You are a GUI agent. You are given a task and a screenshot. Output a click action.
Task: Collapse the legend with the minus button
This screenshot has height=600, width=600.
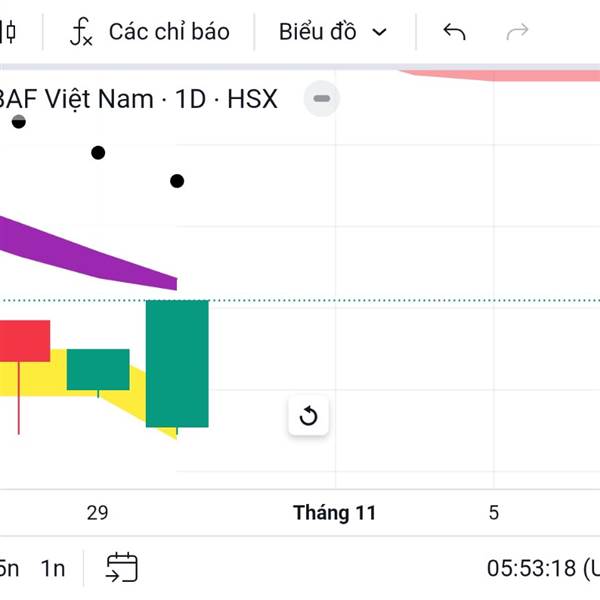click(x=322, y=99)
